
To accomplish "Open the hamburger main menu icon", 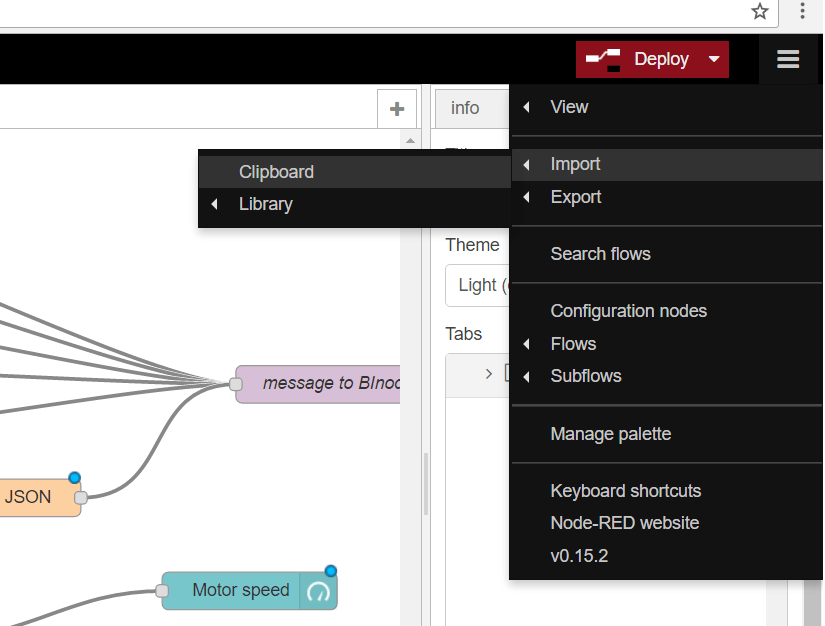I will click(788, 59).
